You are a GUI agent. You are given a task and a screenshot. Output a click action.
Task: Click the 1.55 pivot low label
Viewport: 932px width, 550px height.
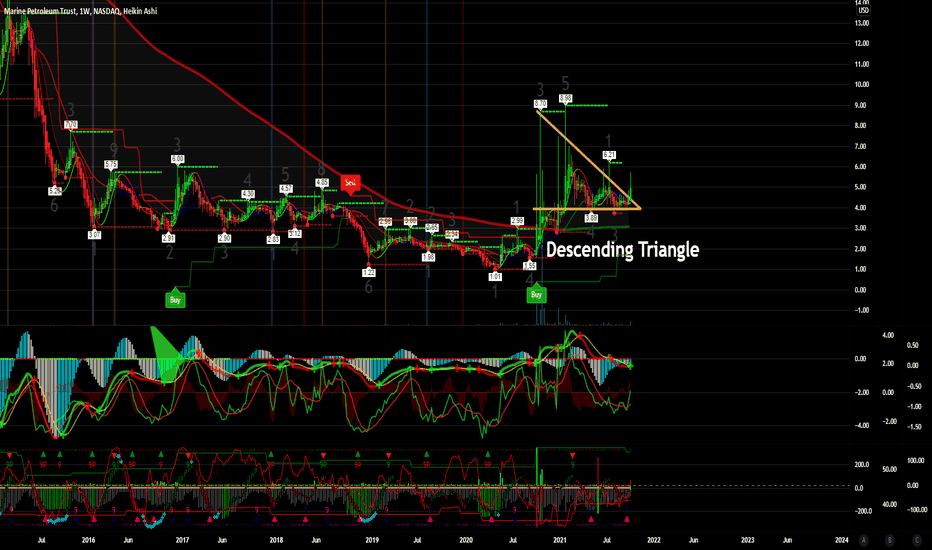[530, 266]
